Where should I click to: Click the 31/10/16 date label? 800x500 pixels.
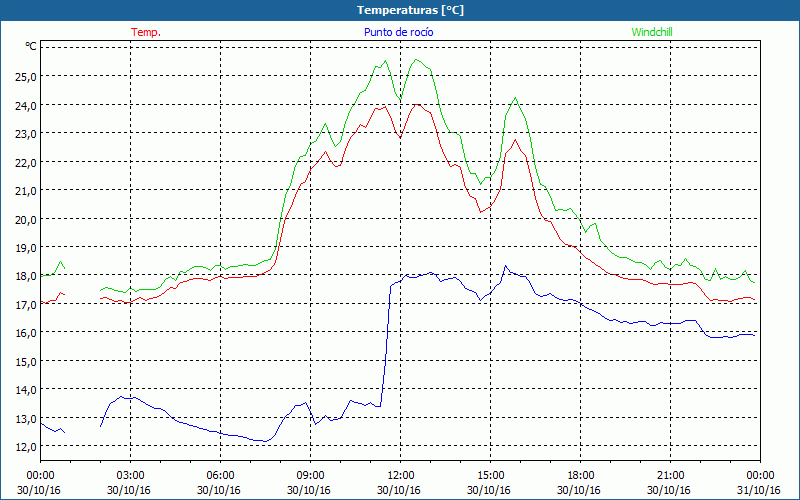point(759,490)
